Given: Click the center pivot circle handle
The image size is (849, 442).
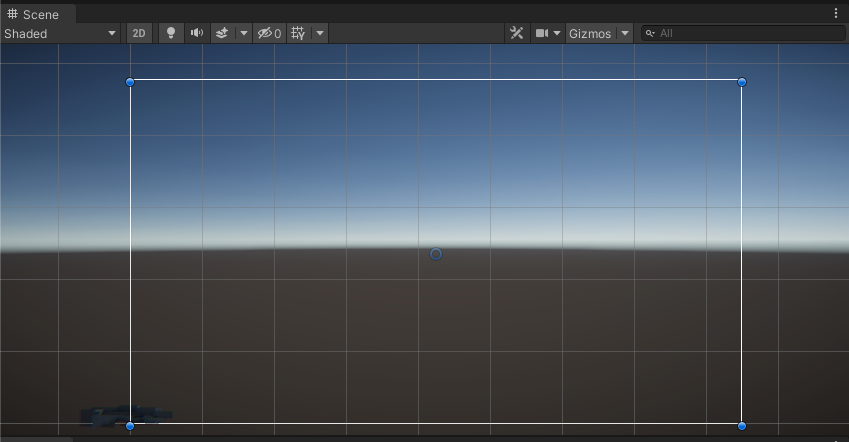Looking at the screenshot, I should (x=436, y=254).
